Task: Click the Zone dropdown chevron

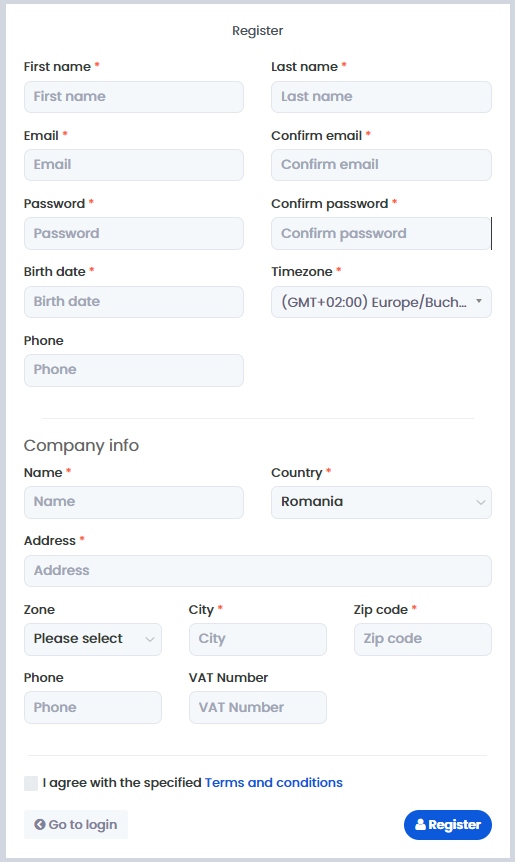Action: point(149,639)
